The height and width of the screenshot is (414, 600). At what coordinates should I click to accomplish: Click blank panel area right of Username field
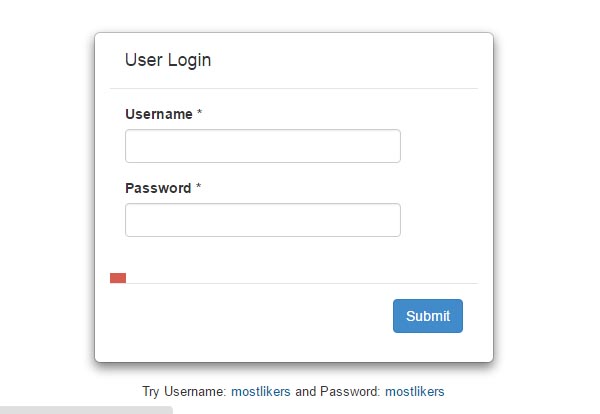pos(445,146)
